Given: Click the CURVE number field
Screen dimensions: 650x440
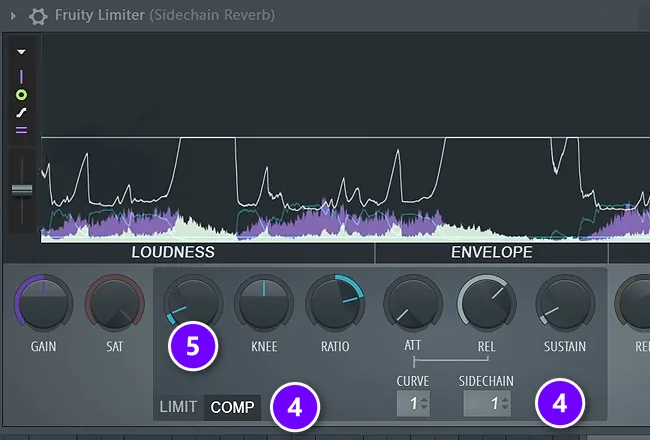Looking at the screenshot, I should tap(413, 403).
